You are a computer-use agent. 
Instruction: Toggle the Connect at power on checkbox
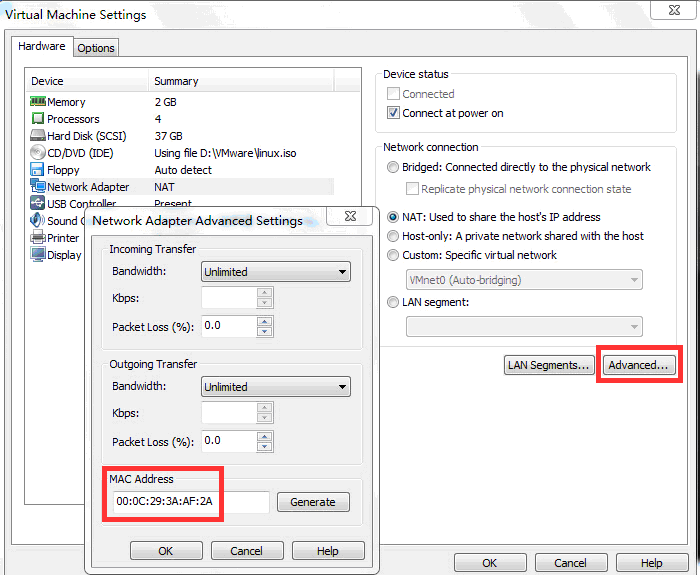(x=393, y=113)
